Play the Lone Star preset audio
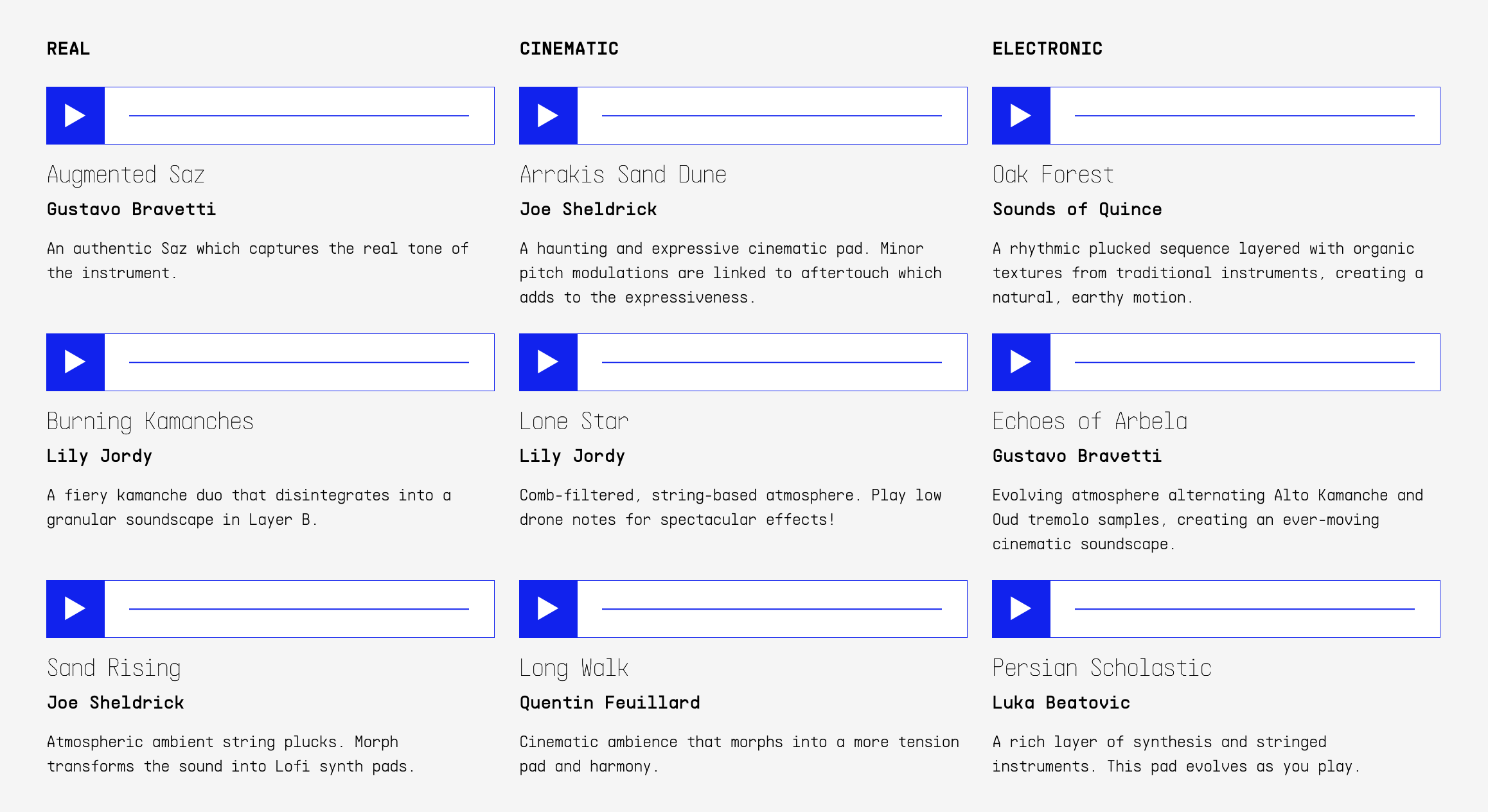This screenshot has width=1488, height=812. (548, 362)
